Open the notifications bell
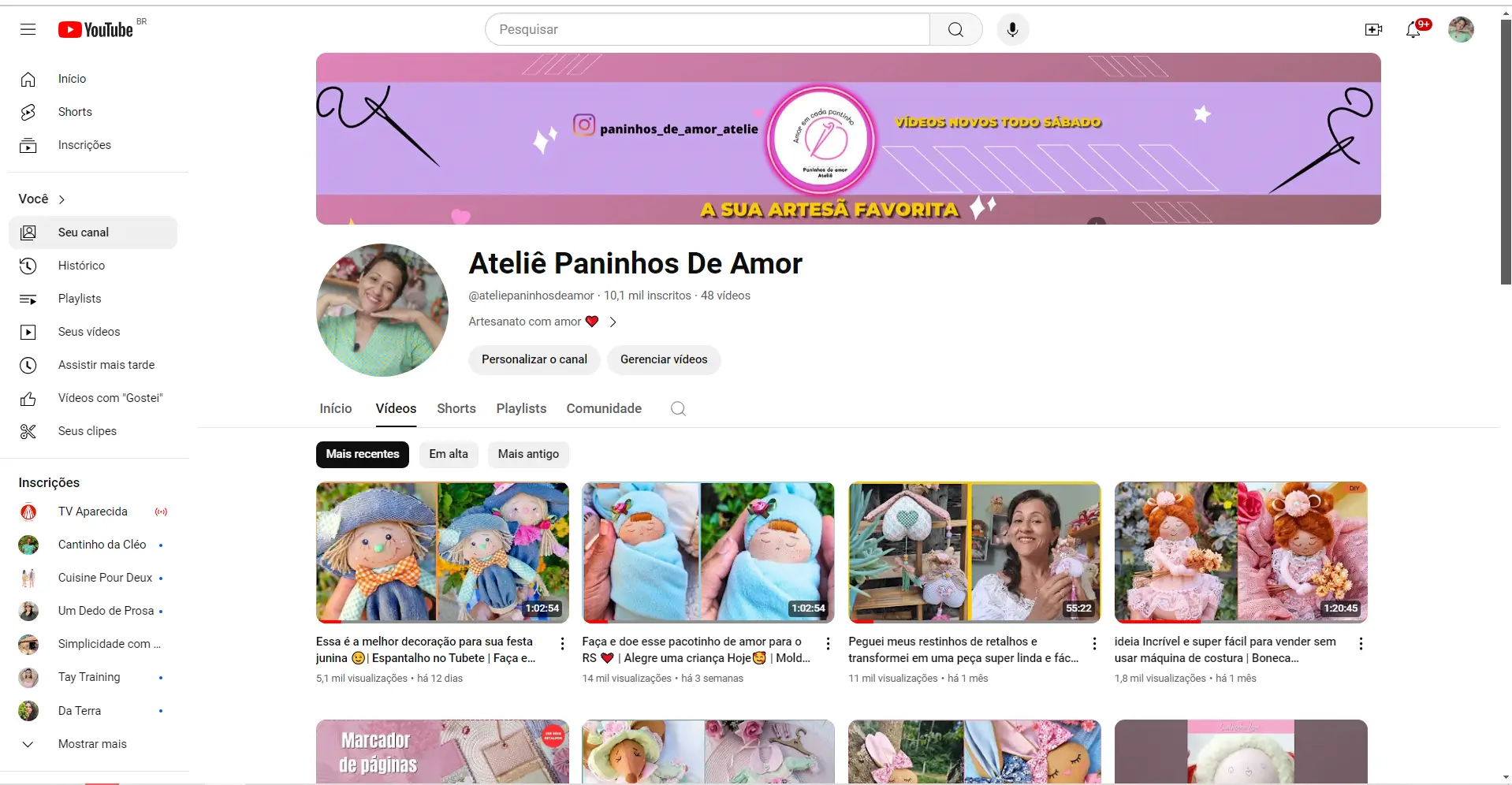The width and height of the screenshot is (1512, 785). click(x=1414, y=29)
